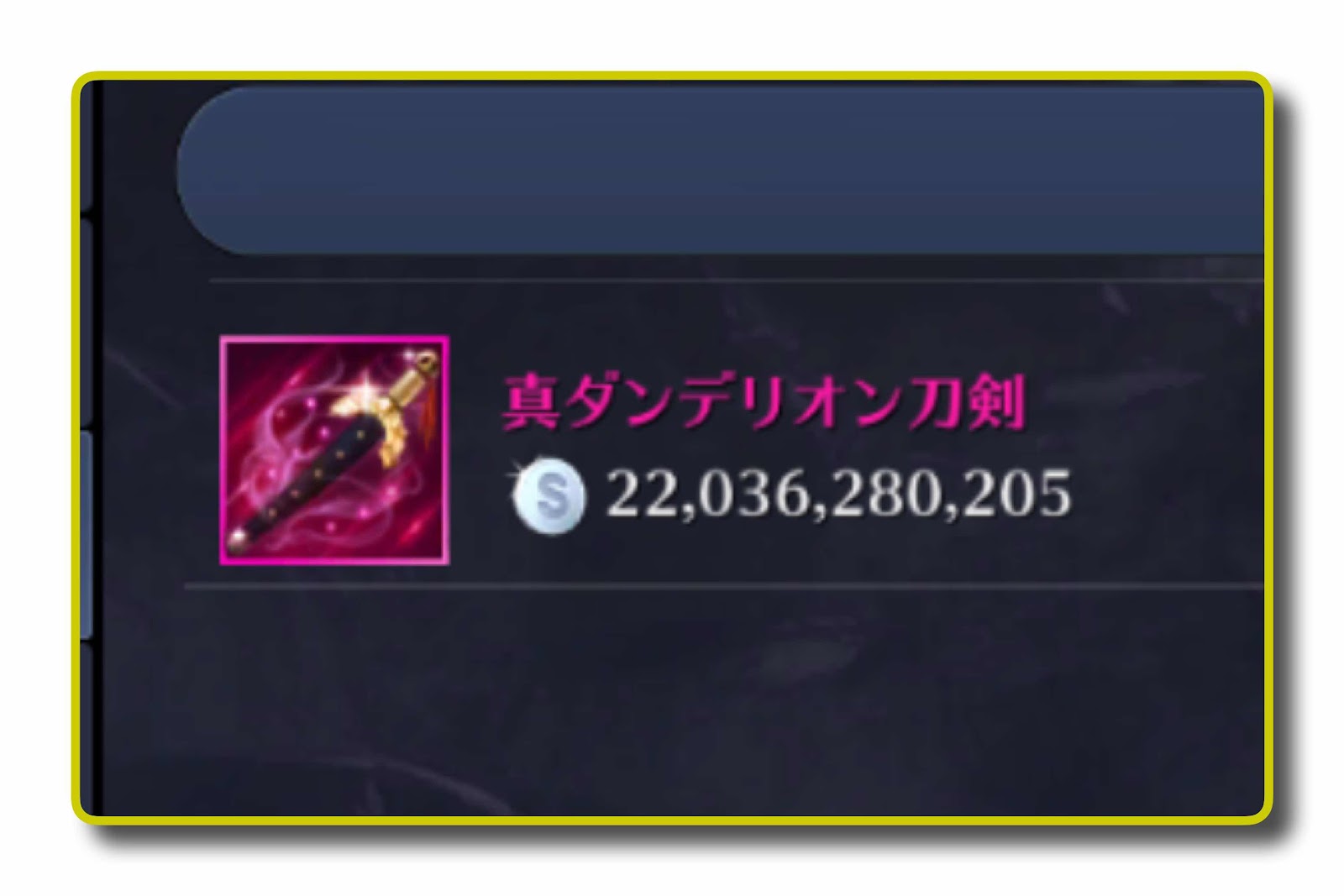The width and height of the screenshot is (1344, 896).
Task: Click the 真ダンデリオン刀剣 dagger item icon
Action: click(x=334, y=450)
